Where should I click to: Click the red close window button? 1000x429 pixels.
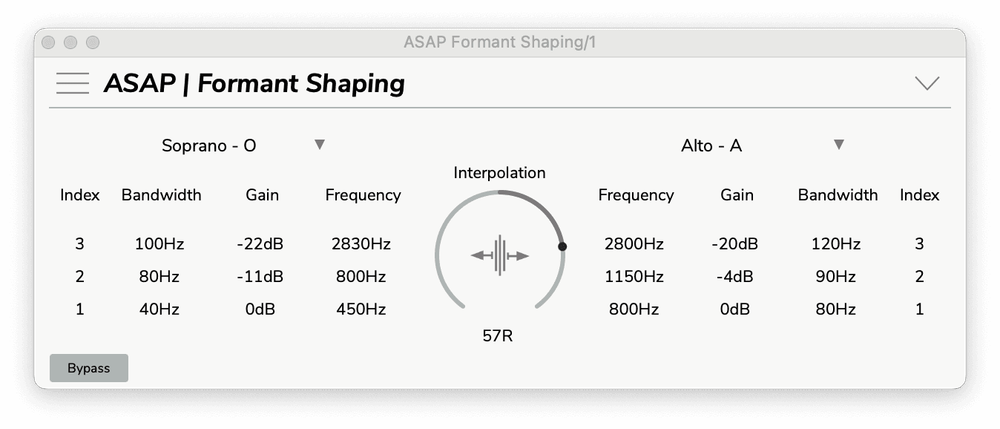49,43
